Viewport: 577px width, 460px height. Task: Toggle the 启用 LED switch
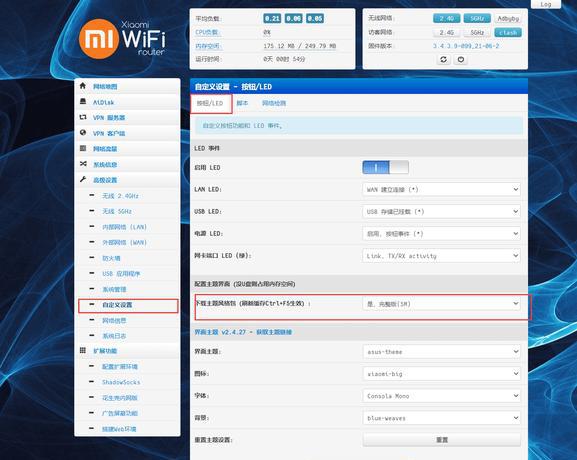pos(385,167)
